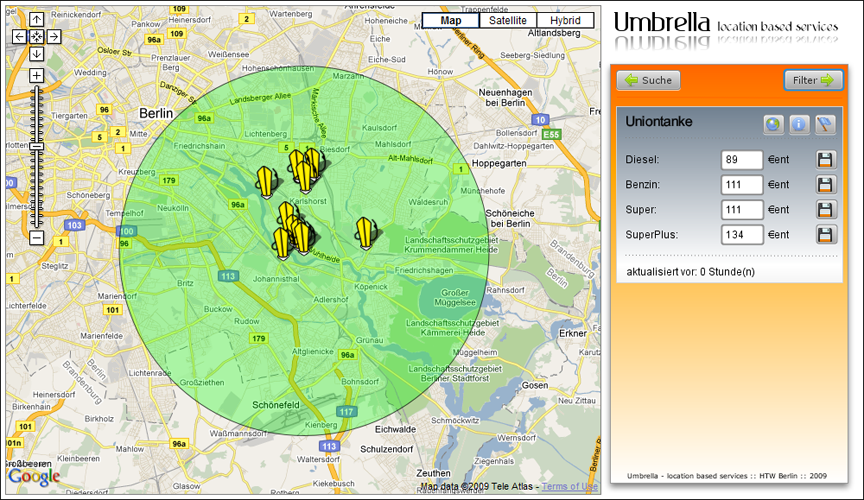Screen dimensions: 864x500
Task: Select the lone gas station marker west of Karlshorst
Action: [266, 182]
